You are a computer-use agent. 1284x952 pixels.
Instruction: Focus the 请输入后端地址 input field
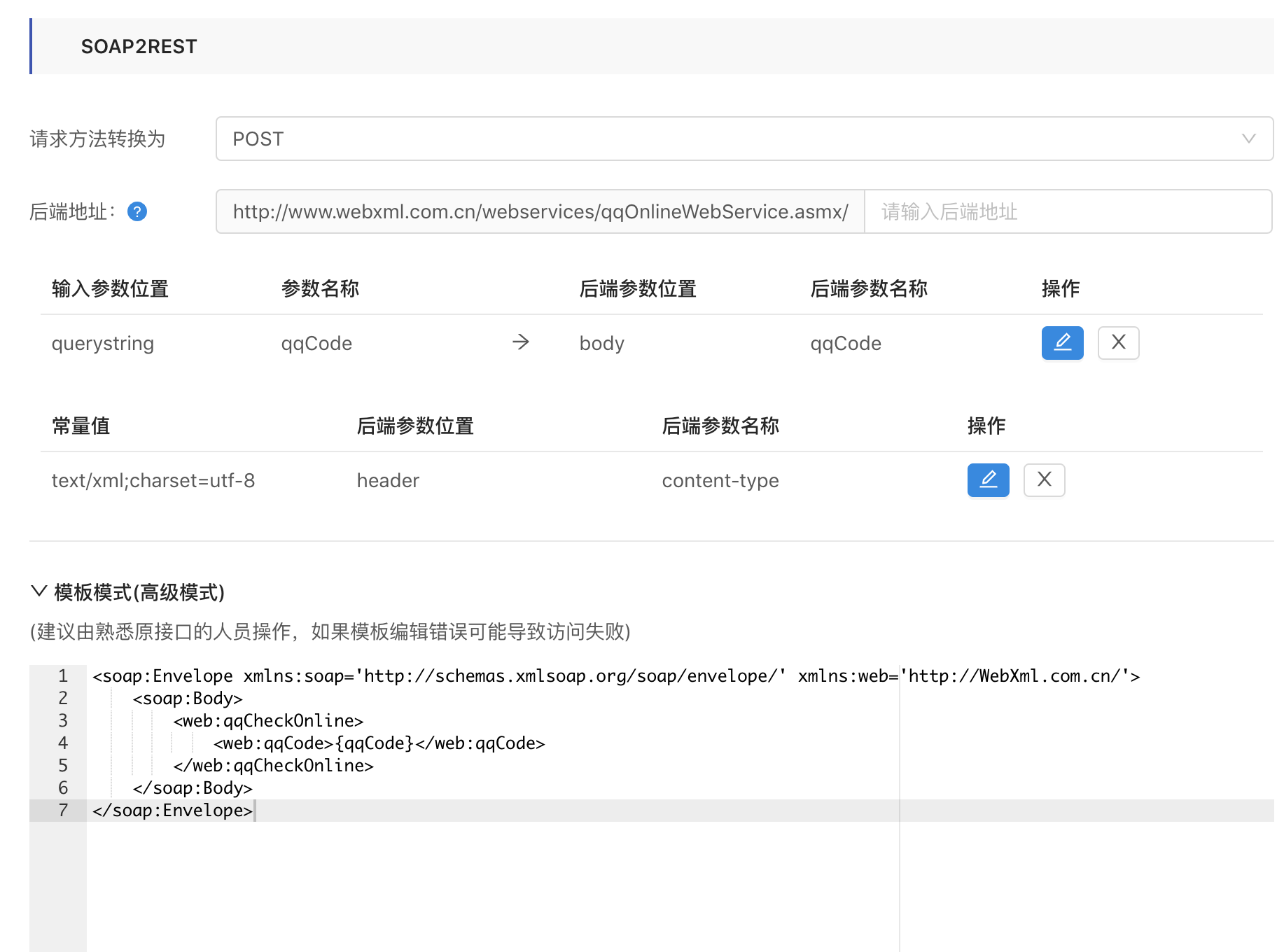coord(1068,211)
